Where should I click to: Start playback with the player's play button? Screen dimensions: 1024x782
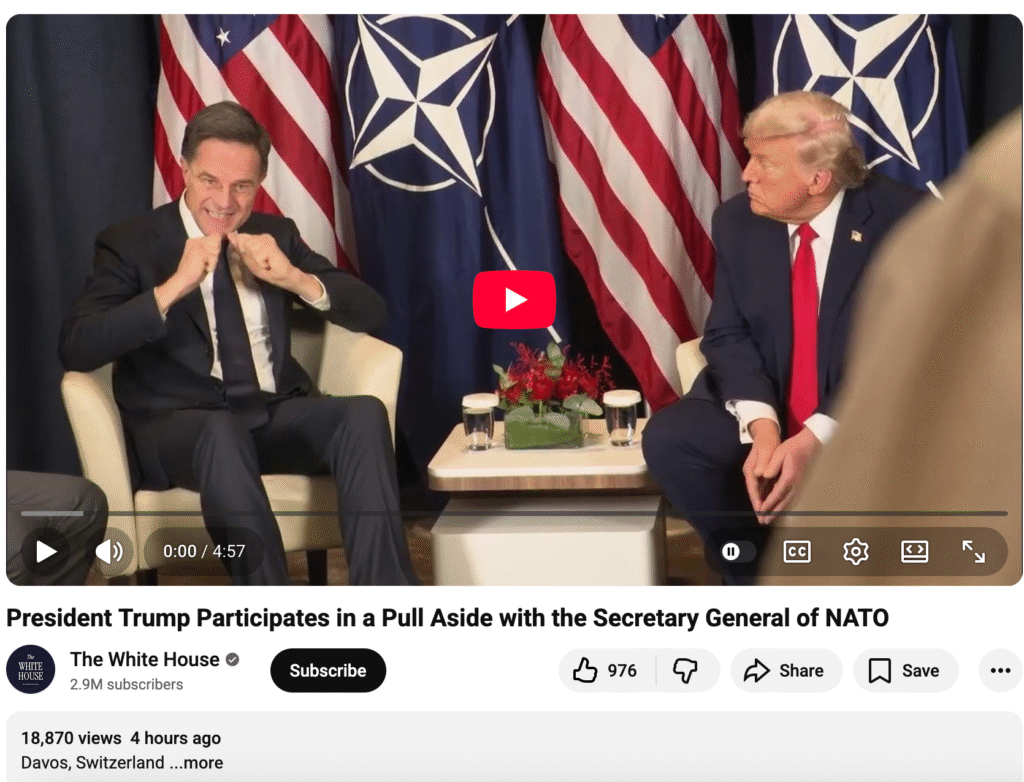tap(45, 551)
